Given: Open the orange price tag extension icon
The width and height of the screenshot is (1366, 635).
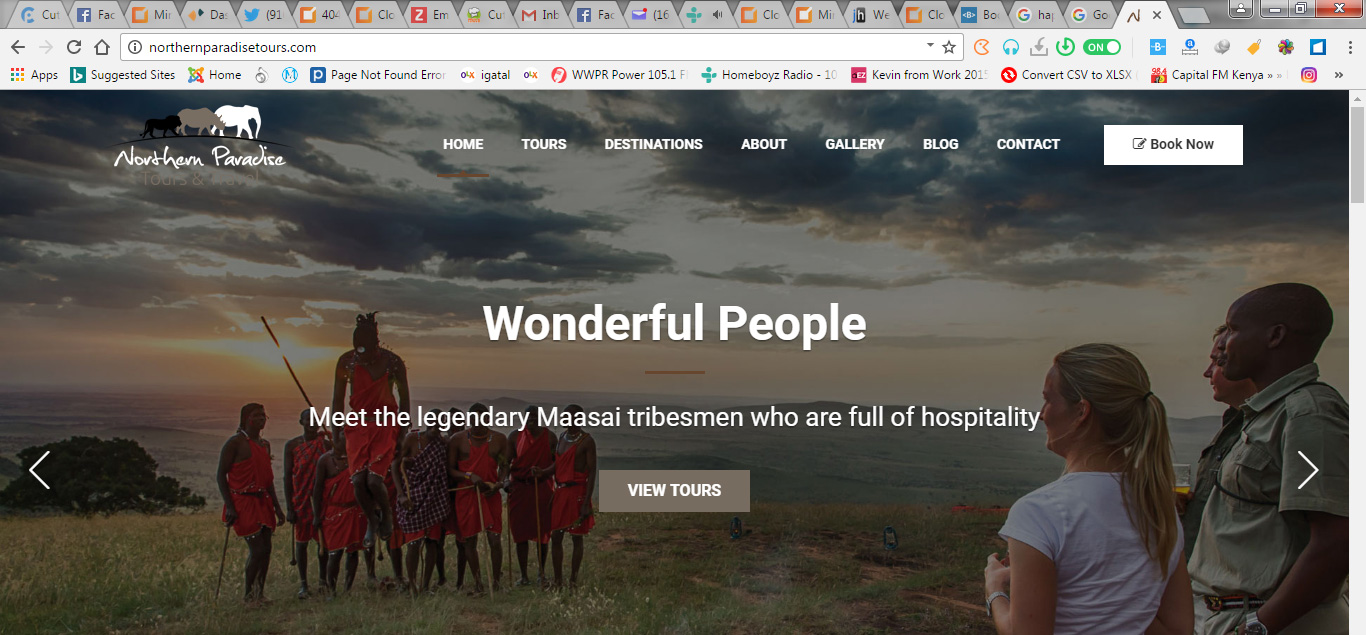Looking at the screenshot, I should (x=1253, y=47).
